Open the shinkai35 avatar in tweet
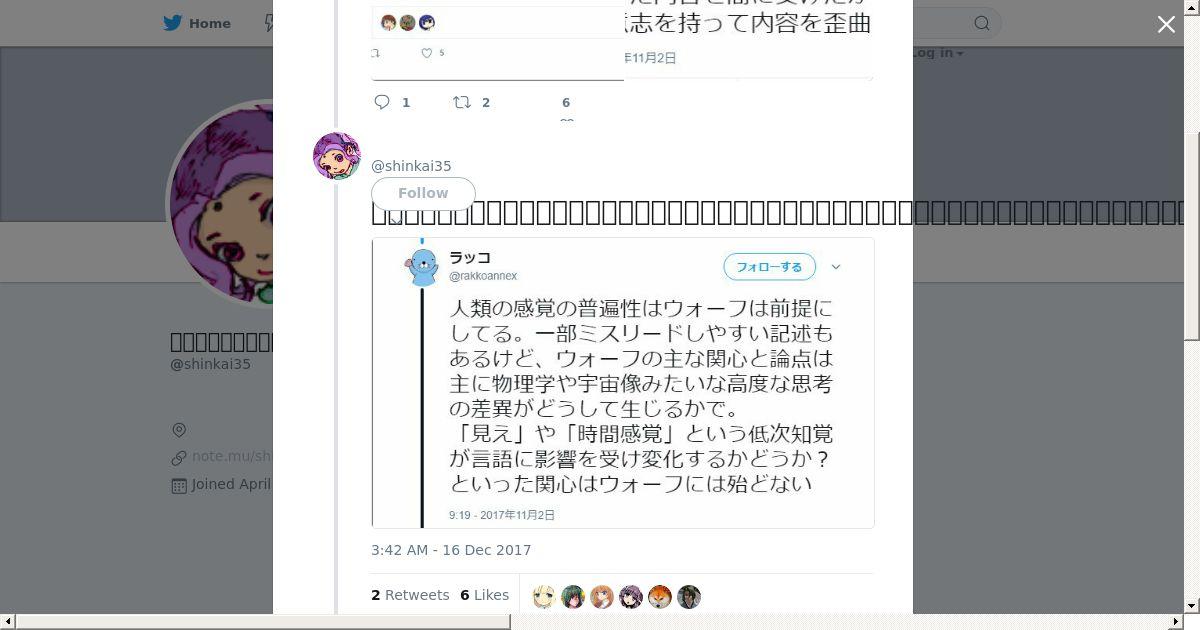 pos(337,156)
